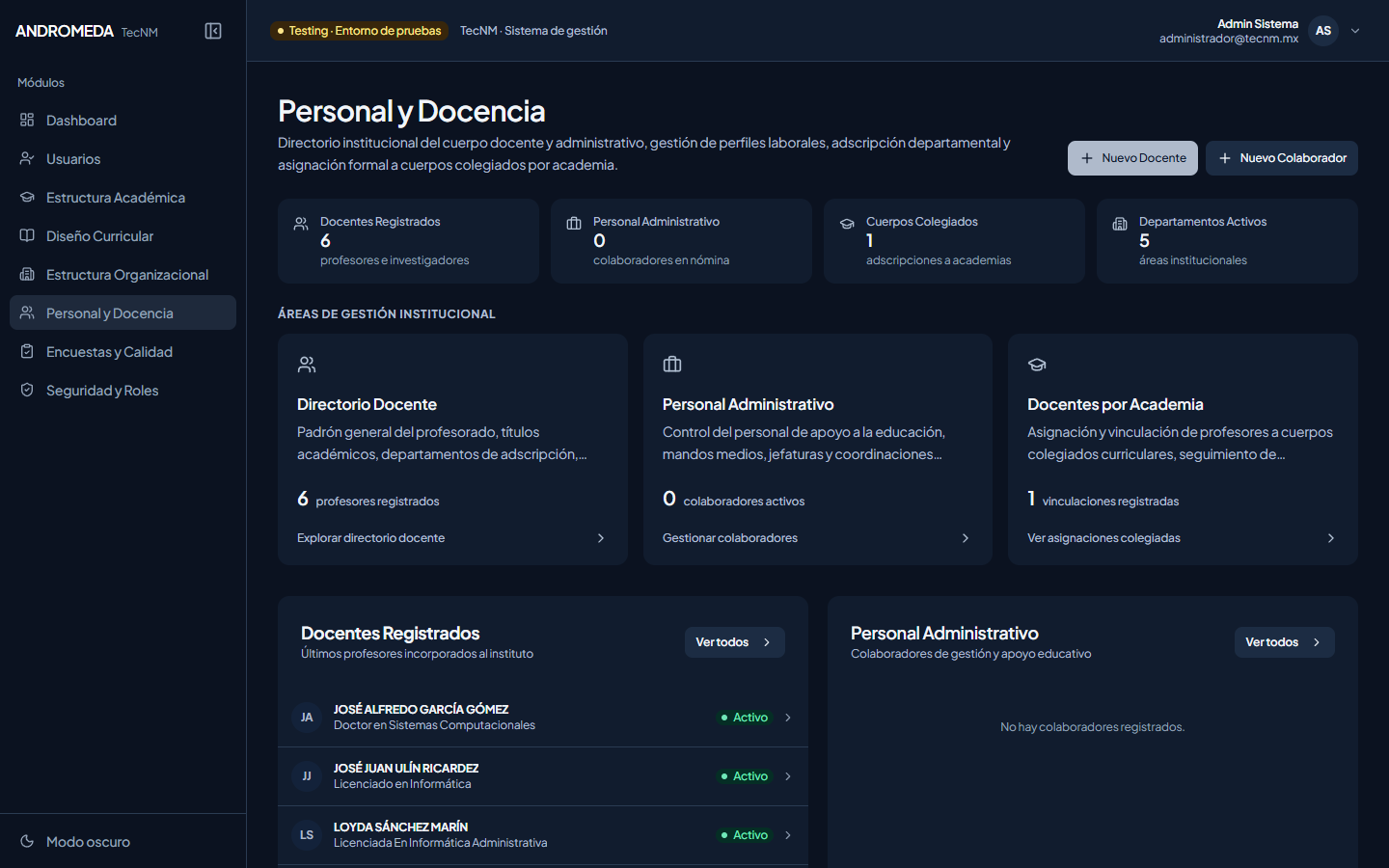The image size is (1389, 868).
Task: Click the Encuestas y Calidad clipboard icon
Action: point(27,351)
